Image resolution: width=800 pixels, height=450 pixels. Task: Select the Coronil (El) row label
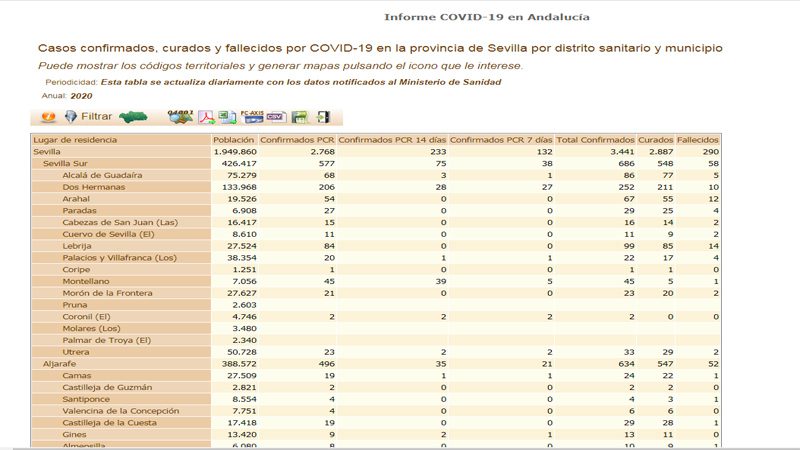(86, 316)
